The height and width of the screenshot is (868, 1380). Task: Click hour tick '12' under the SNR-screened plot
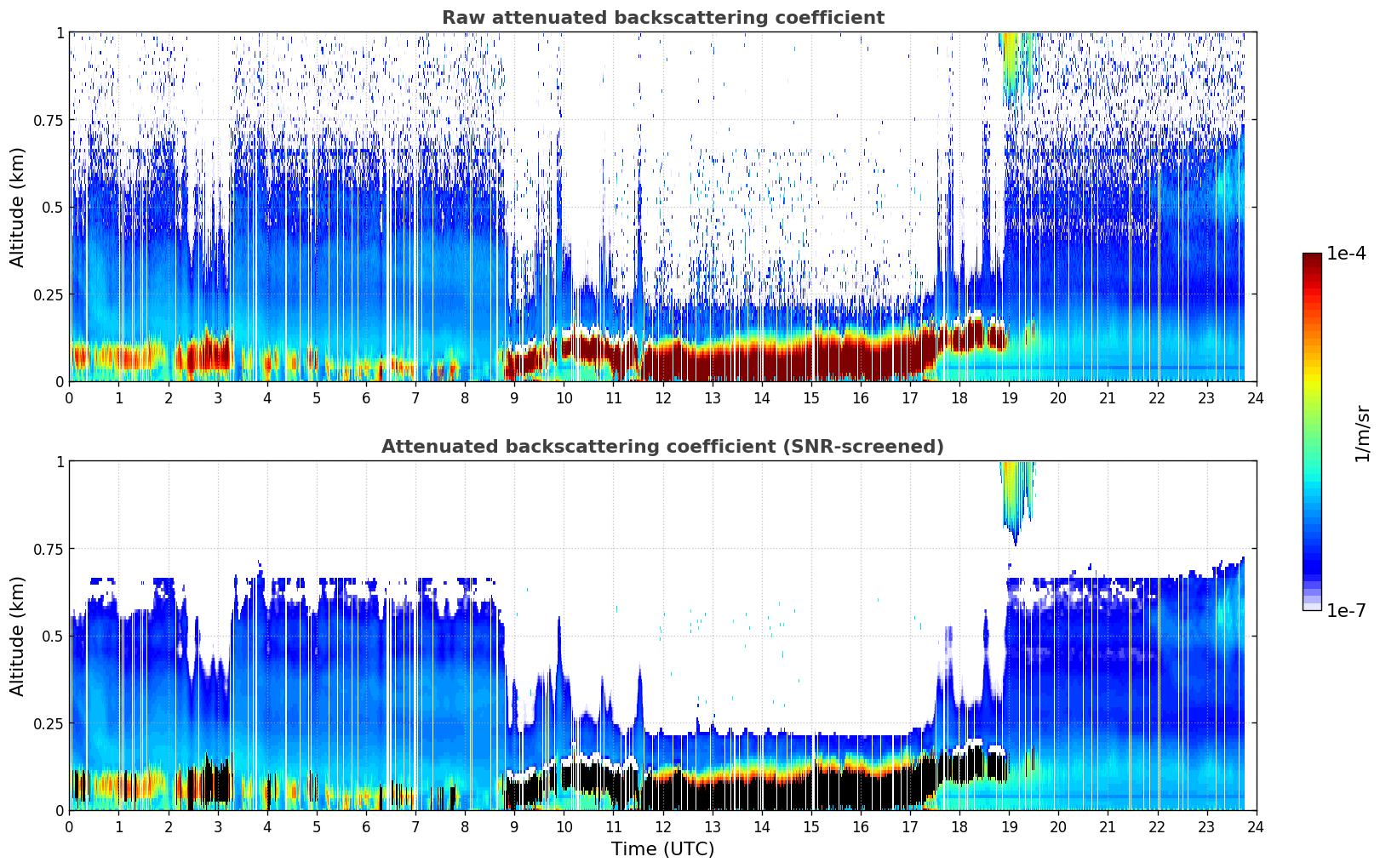662,826
